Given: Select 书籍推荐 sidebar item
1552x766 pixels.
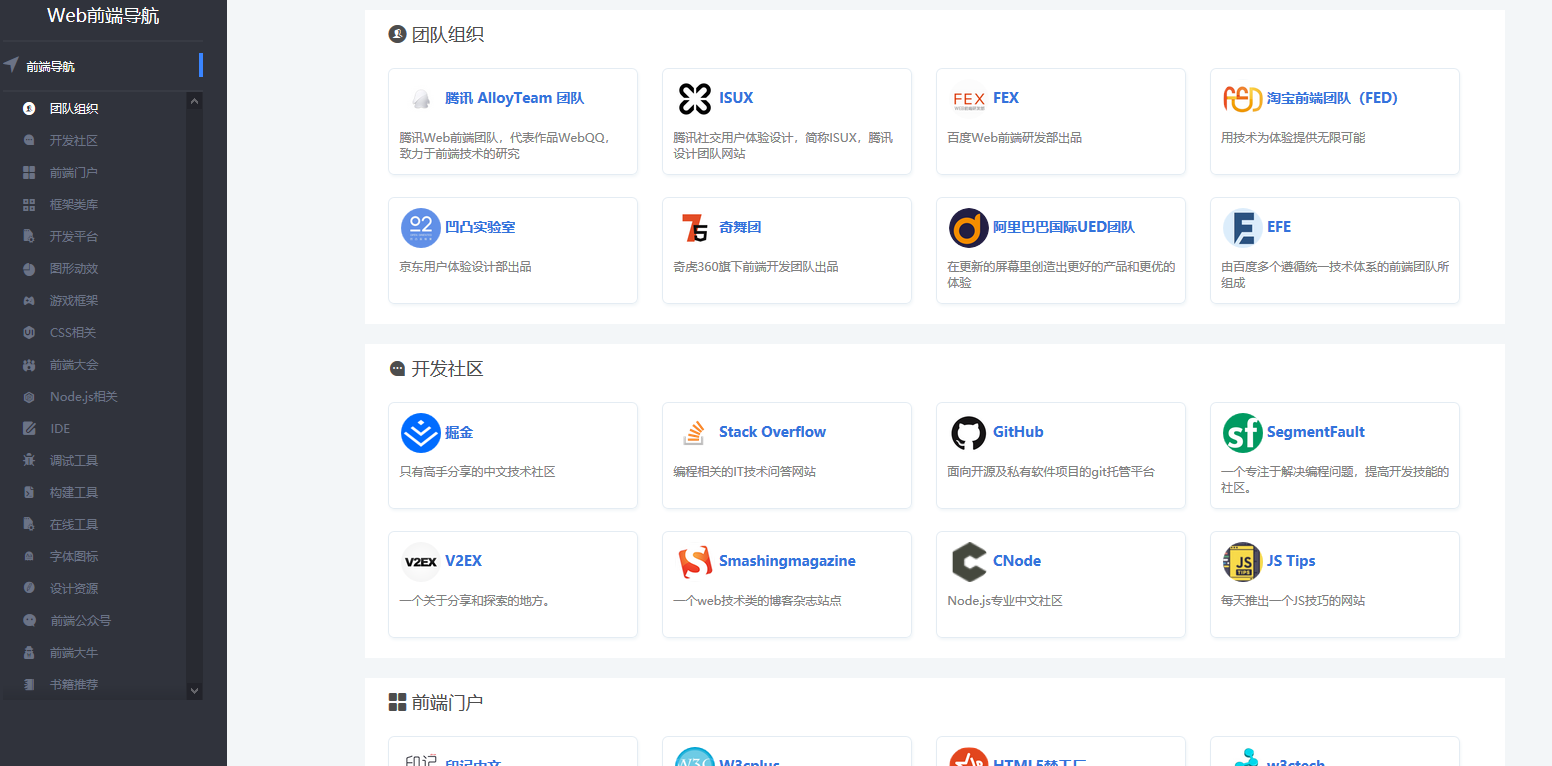Looking at the screenshot, I should 74,685.
